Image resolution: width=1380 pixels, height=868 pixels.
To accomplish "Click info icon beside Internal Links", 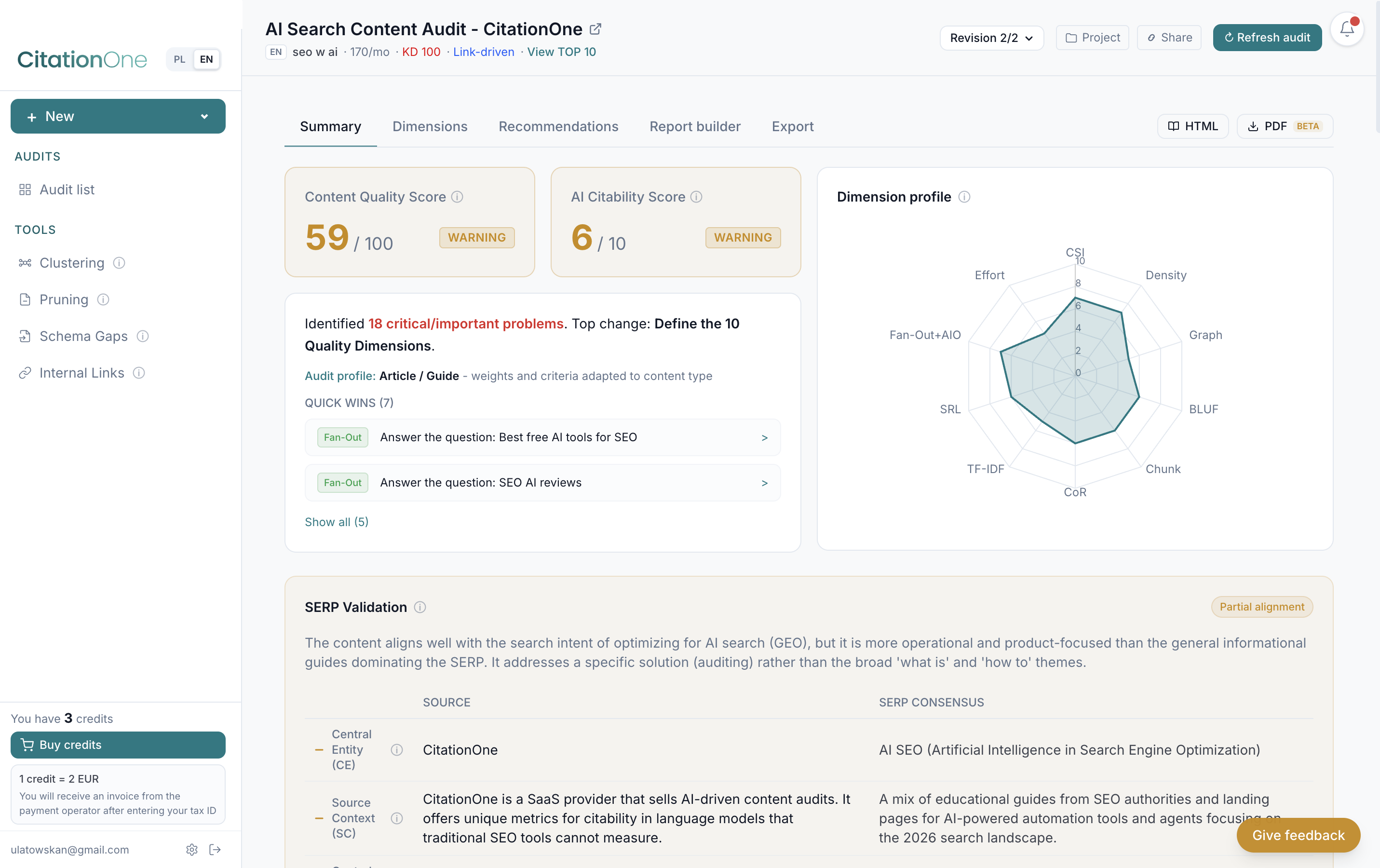I will point(139,373).
